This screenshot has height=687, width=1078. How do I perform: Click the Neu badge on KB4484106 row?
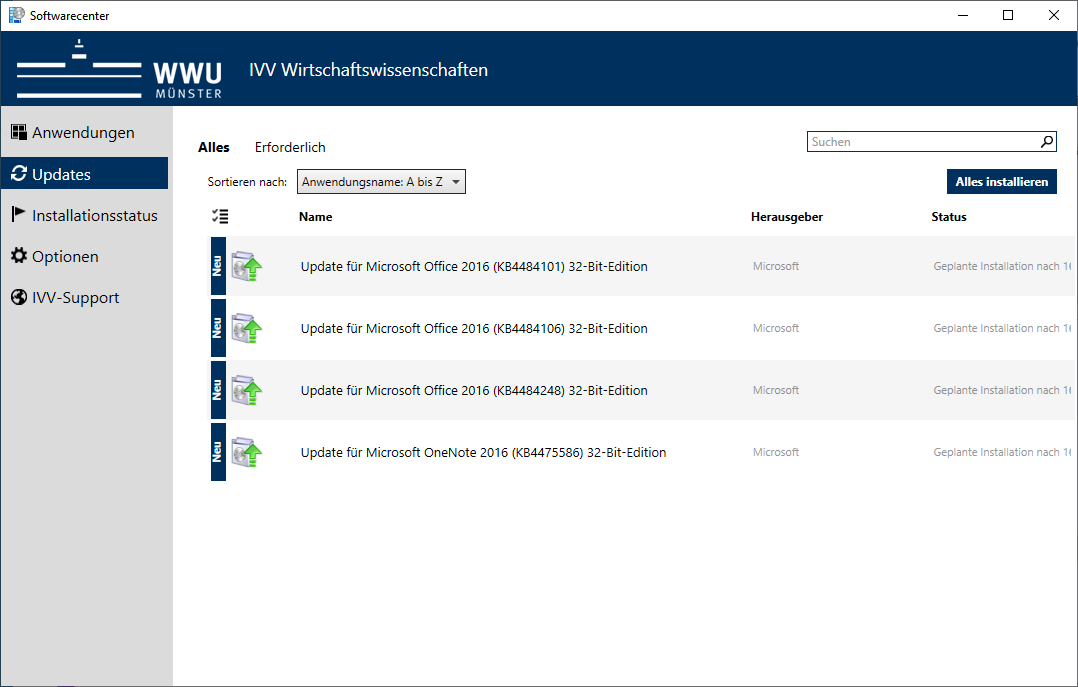(218, 328)
